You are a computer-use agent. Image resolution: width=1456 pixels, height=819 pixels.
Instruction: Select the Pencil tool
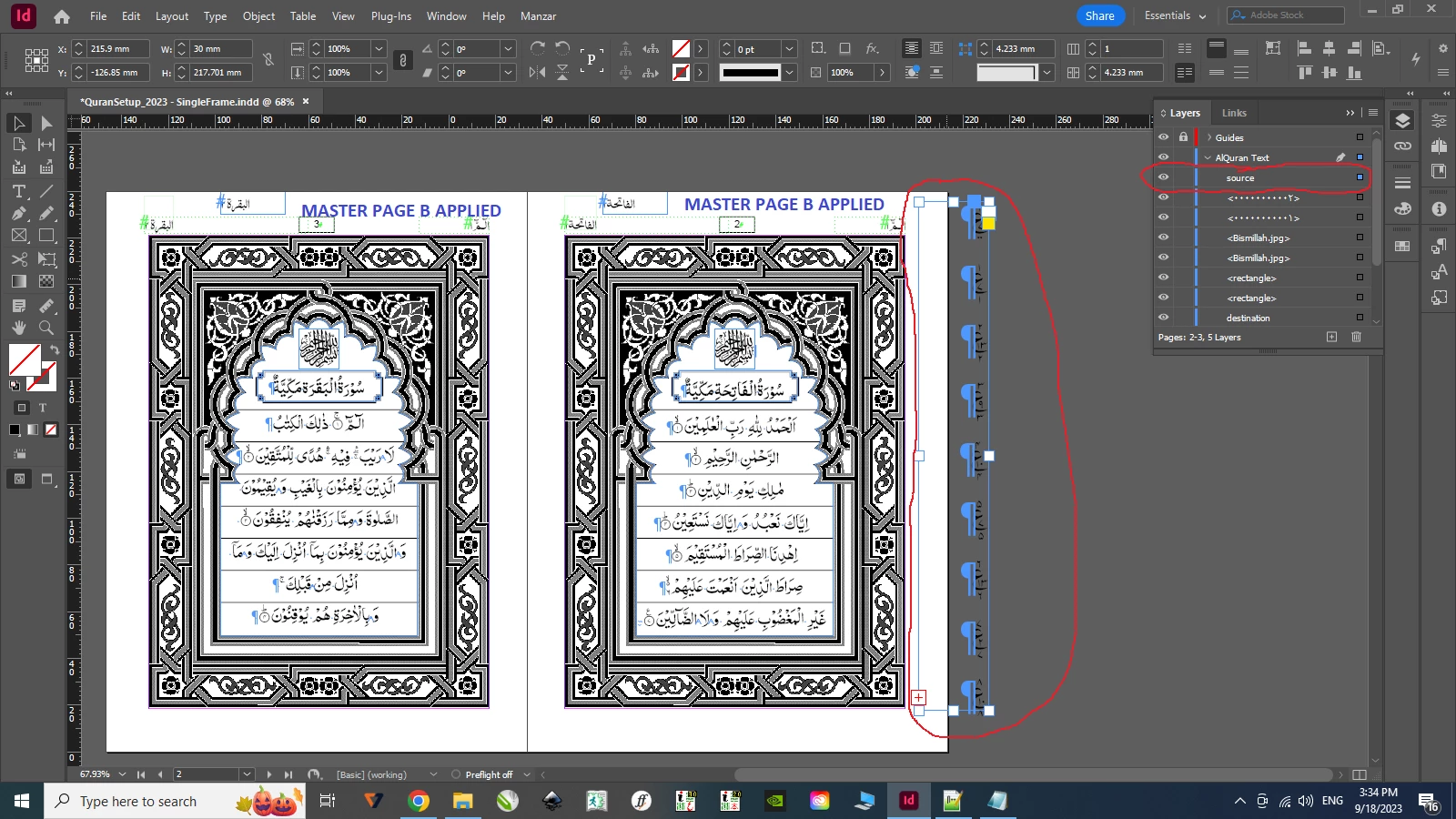click(46, 213)
